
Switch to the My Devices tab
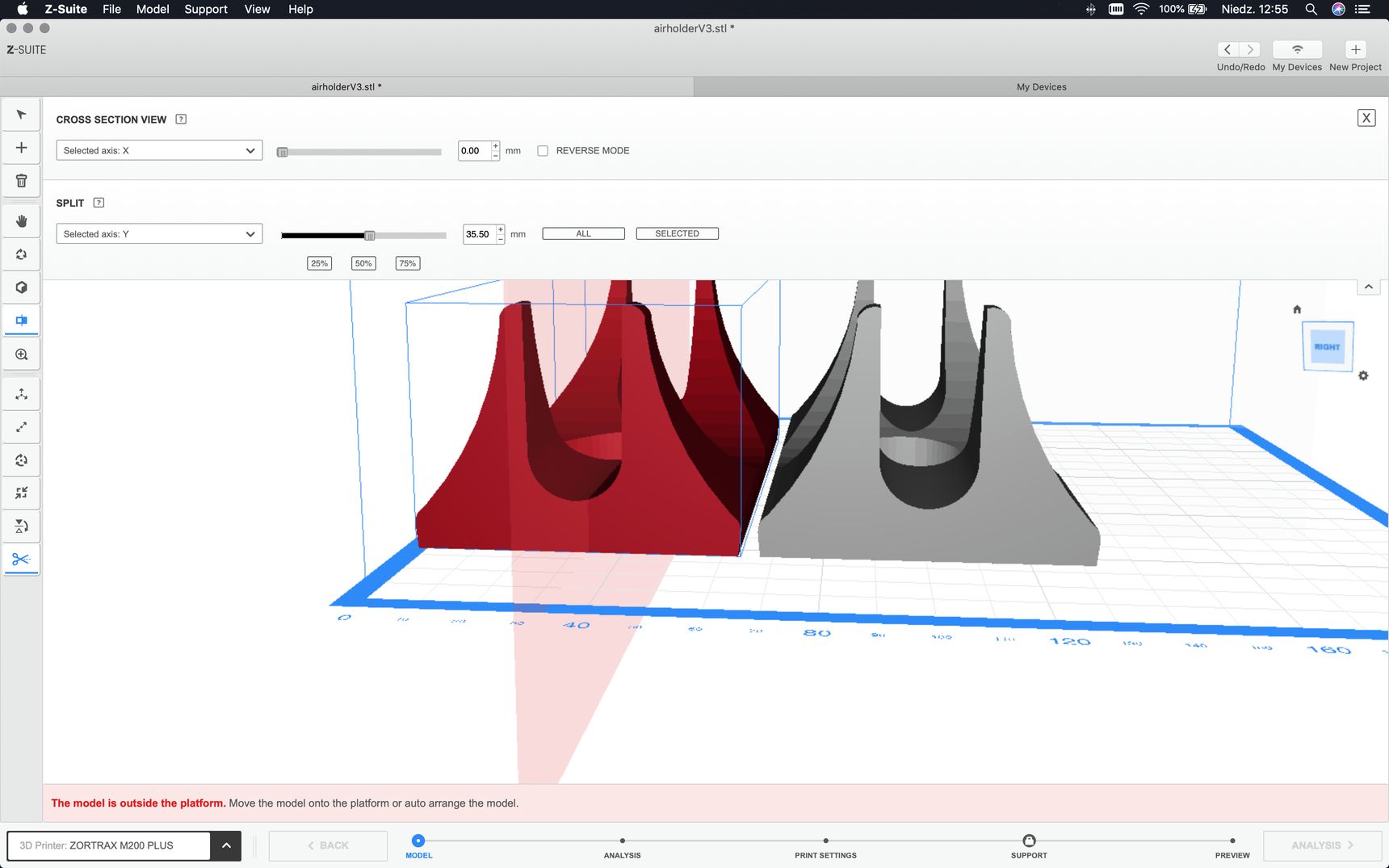tap(1041, 87)
